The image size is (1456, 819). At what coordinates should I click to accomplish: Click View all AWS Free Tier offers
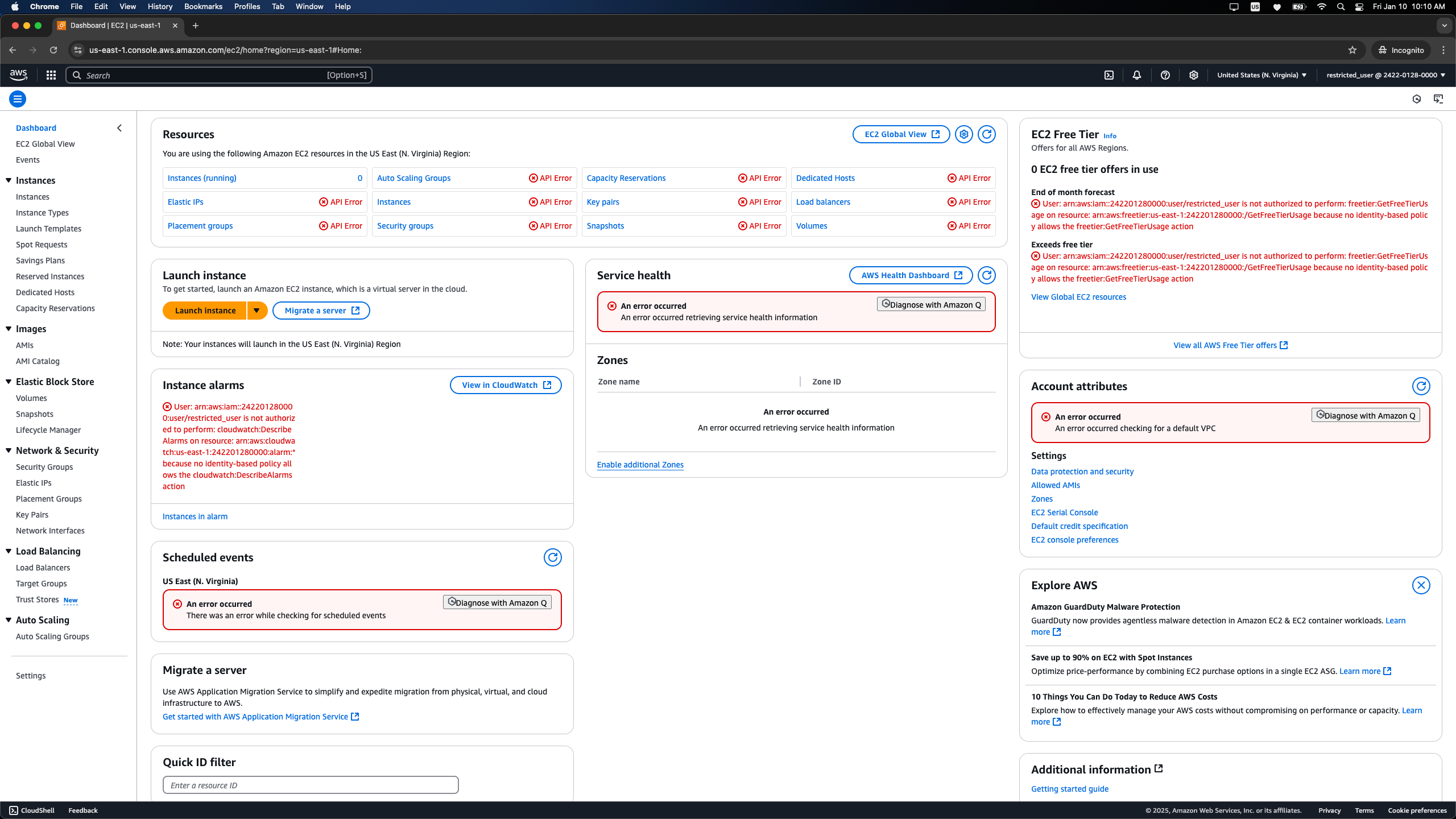tap(1230, 345)
